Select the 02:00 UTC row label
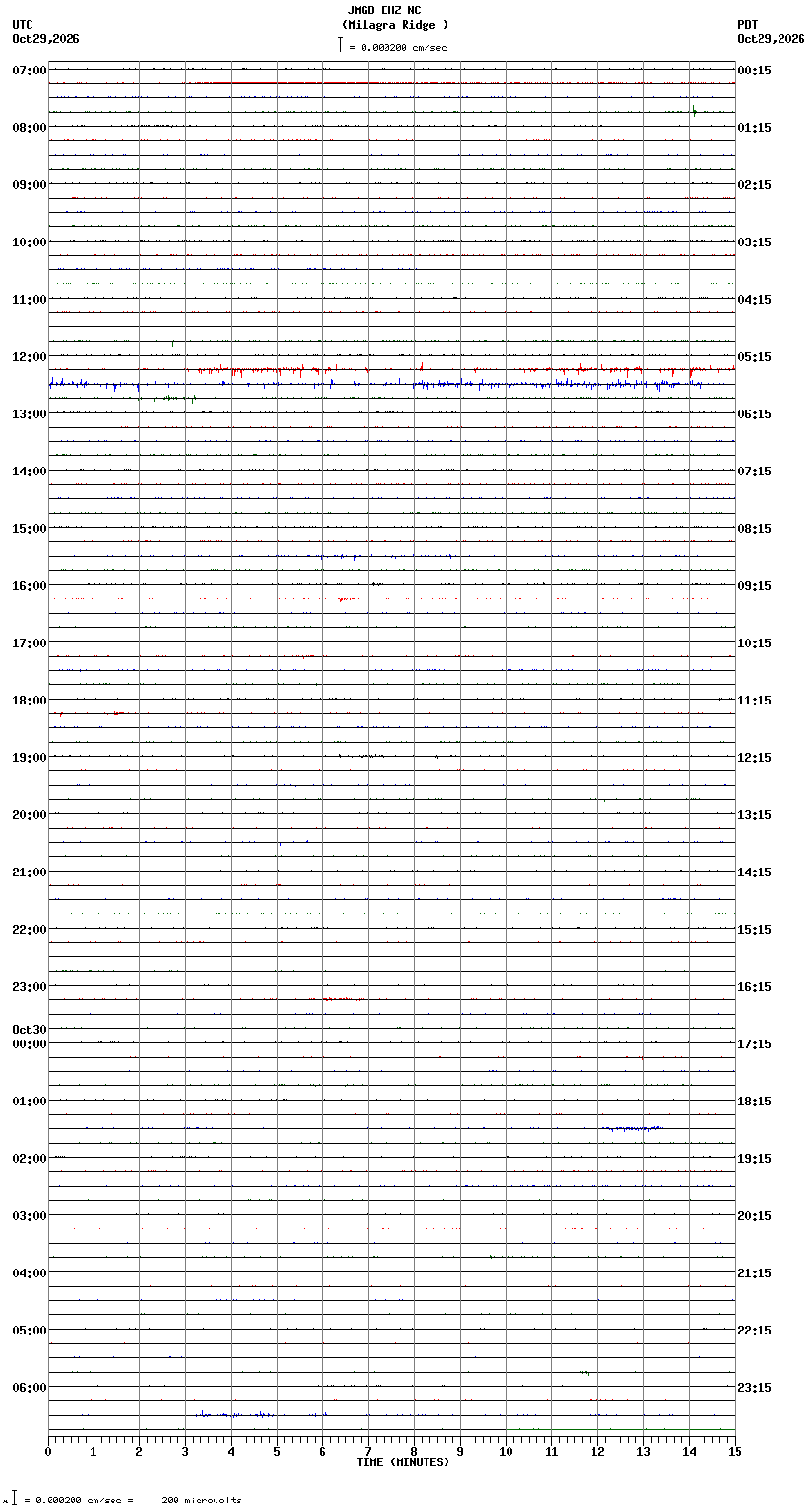The image size is (811, 1512). coord(30,1159)
